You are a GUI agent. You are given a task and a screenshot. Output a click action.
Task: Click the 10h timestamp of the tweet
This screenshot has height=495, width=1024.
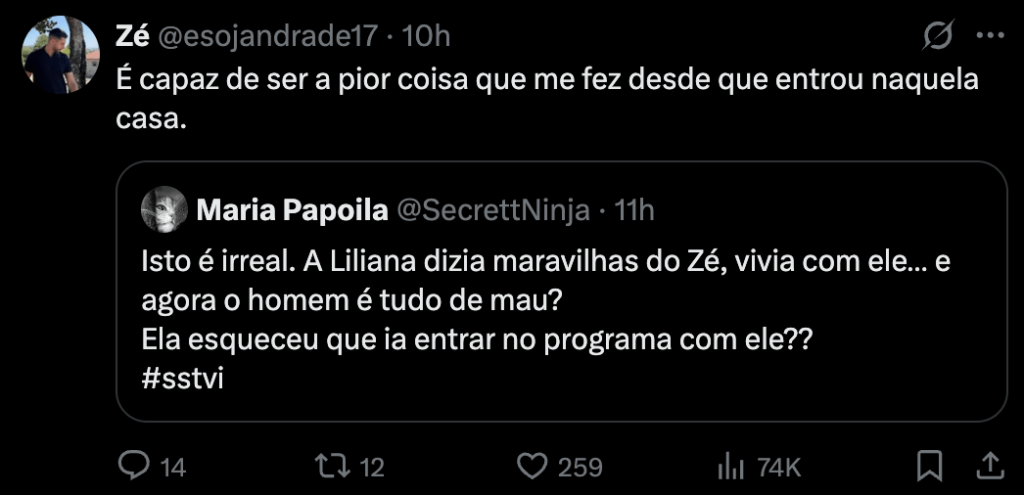click(x=425, y=36)
